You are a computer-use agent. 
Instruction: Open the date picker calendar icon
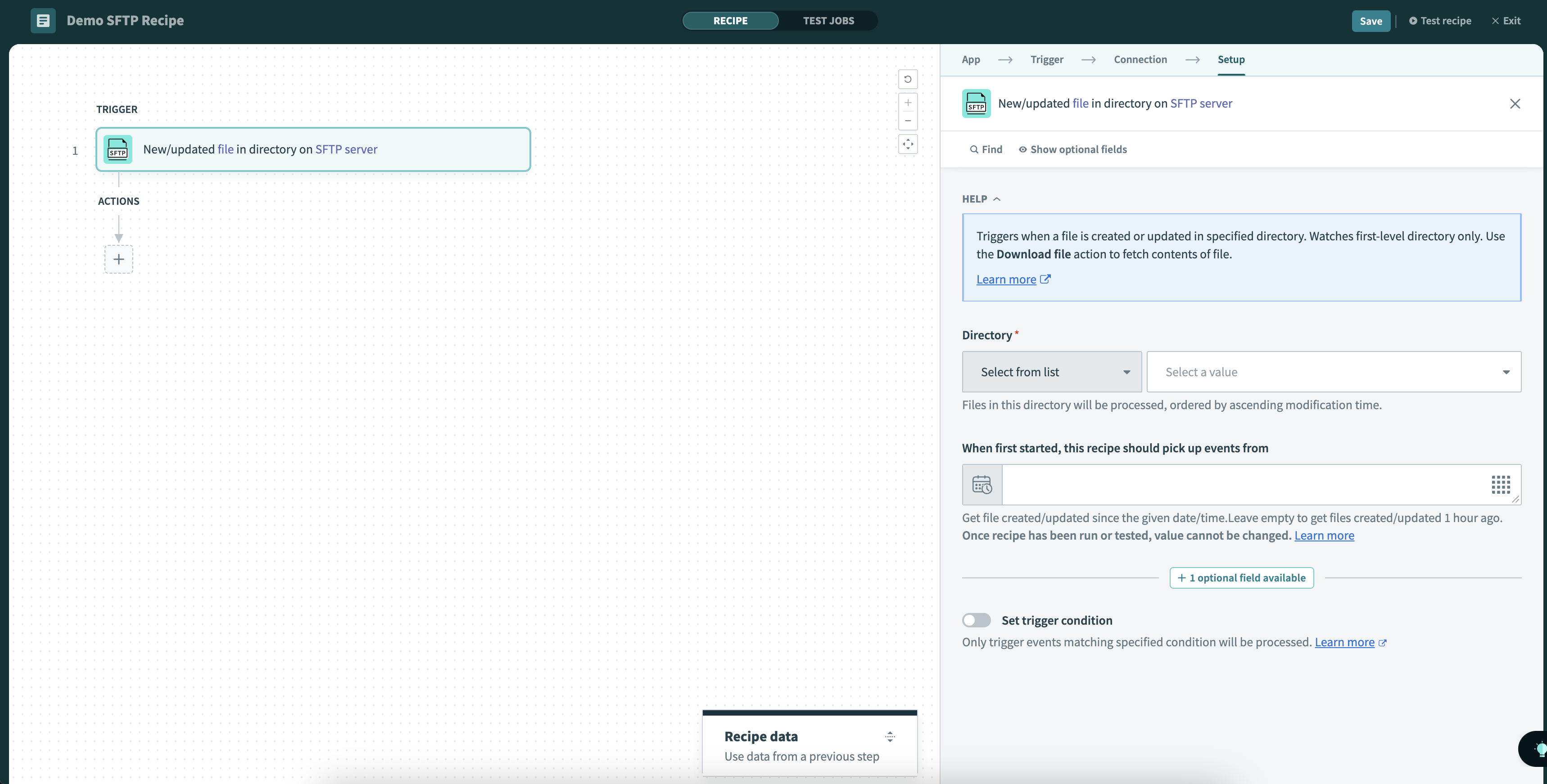pos(982,484)
